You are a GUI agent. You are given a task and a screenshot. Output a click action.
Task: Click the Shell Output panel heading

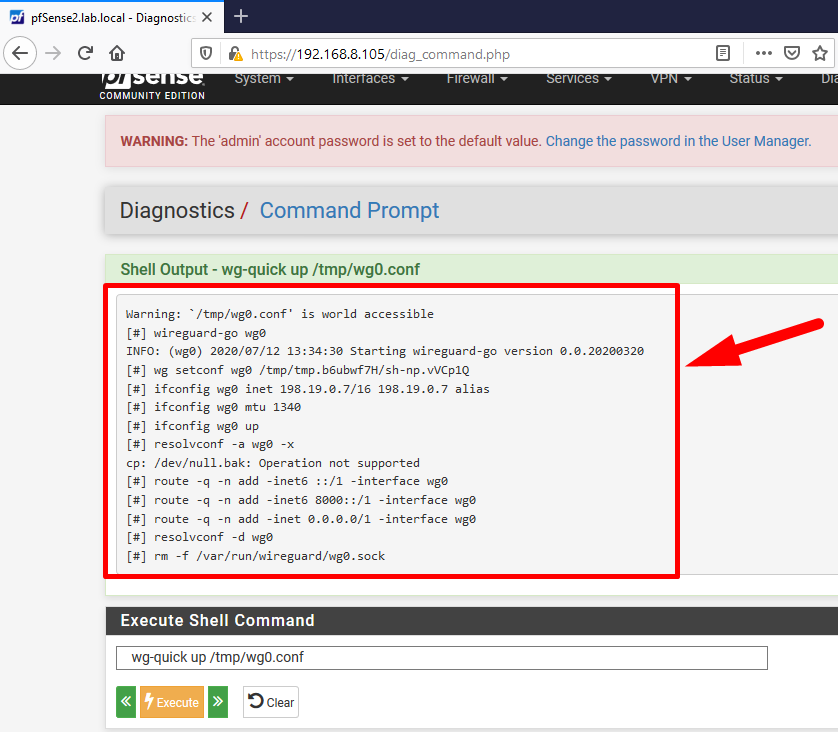tap(270, 269)
